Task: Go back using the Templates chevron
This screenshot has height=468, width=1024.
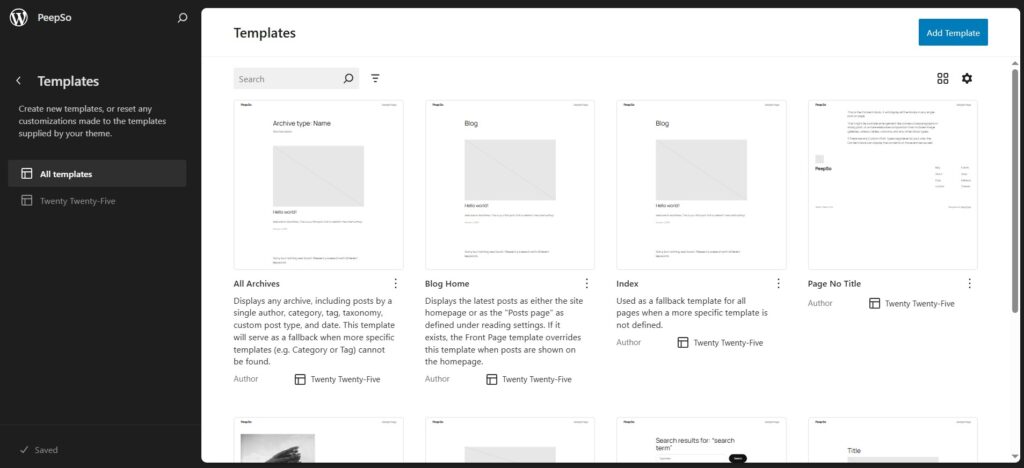Action: tap(18, 81)
